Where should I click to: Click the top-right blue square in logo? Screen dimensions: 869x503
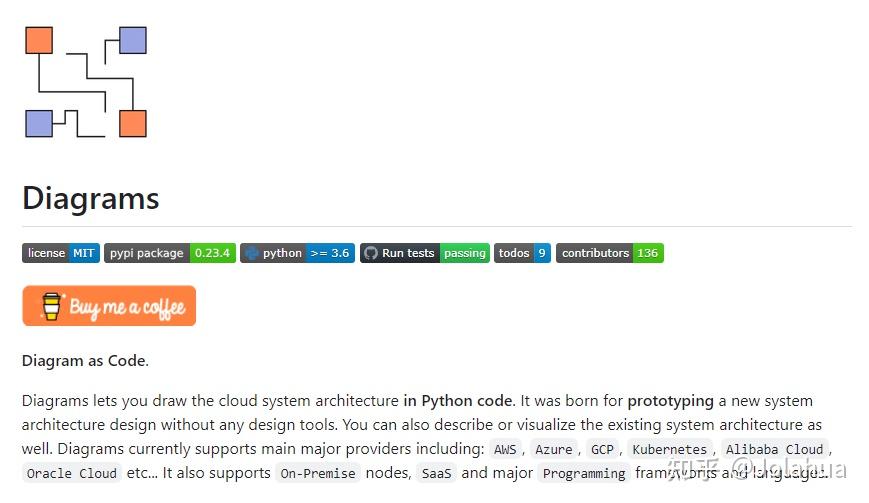[133, 40]
